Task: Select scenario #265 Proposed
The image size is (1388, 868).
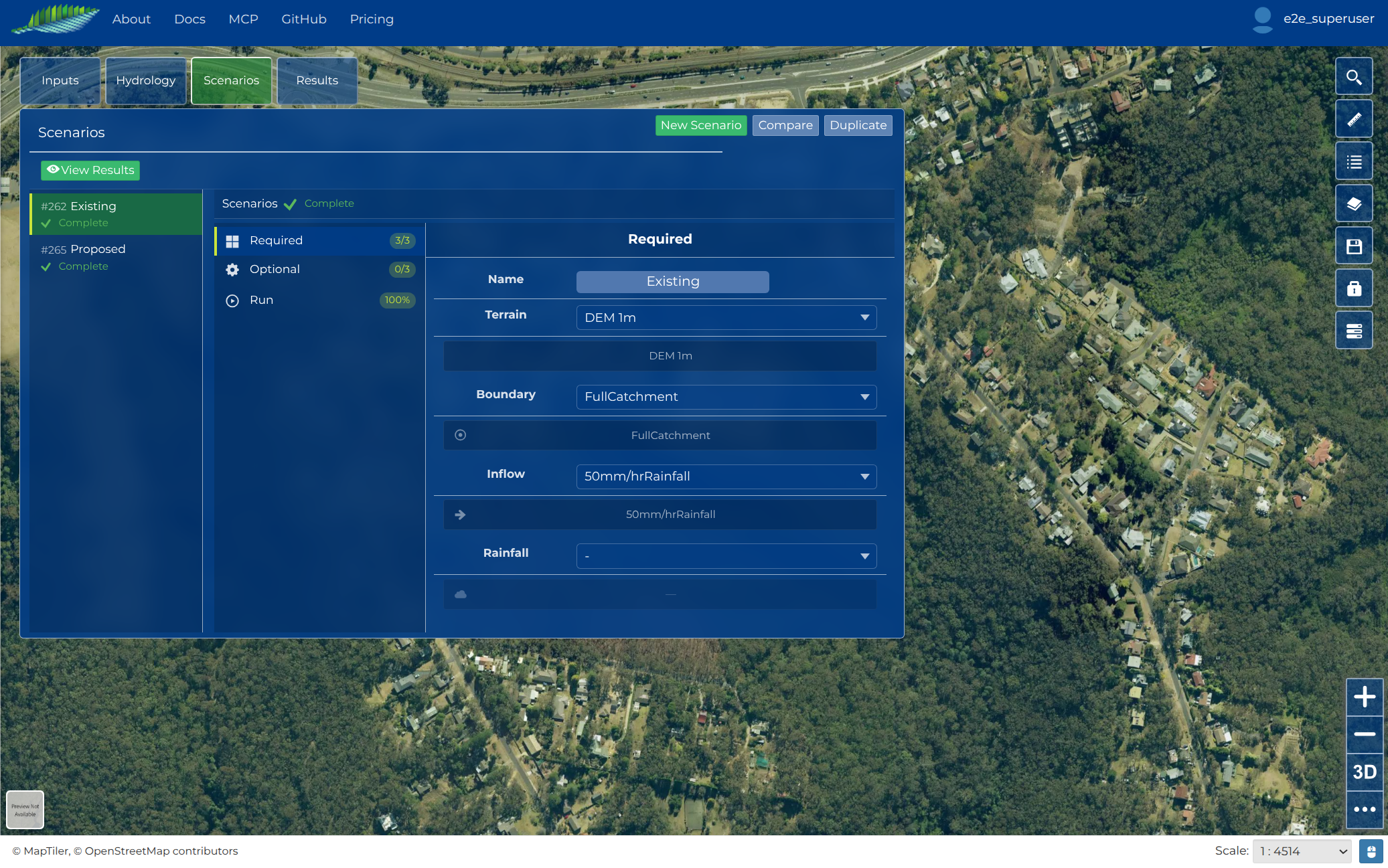Action: coord(116,257)
